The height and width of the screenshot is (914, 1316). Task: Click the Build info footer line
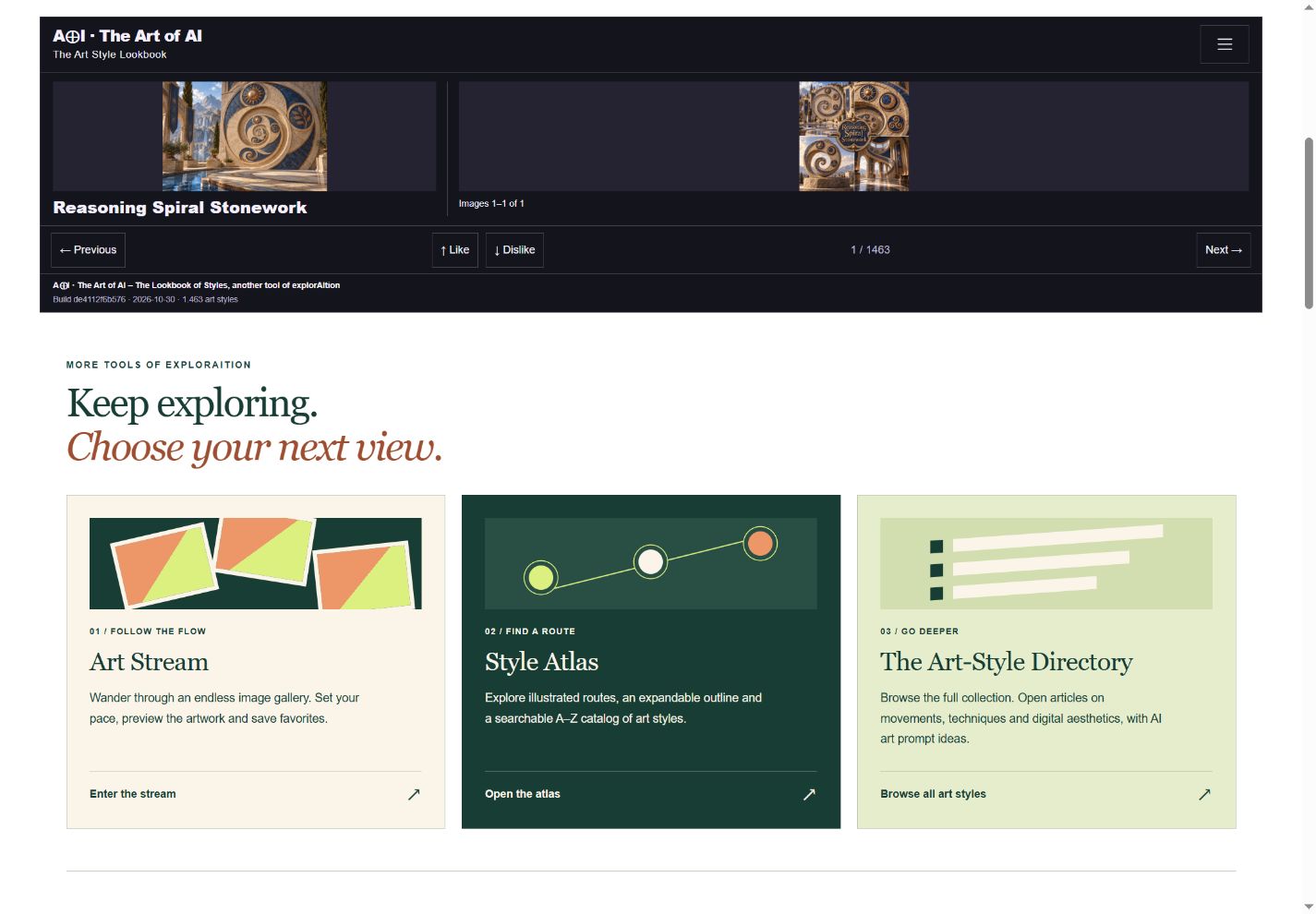[x=145, y=299]
